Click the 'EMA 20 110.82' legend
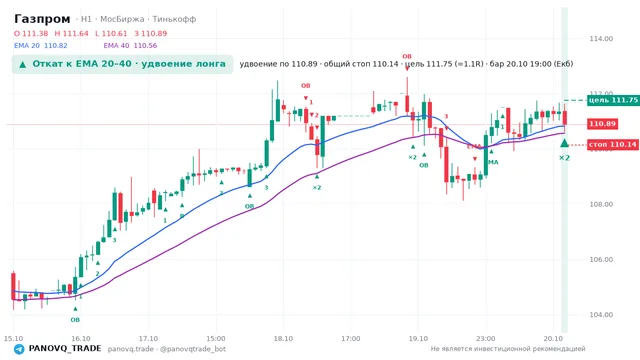640x360 pixels. (41, 46)
